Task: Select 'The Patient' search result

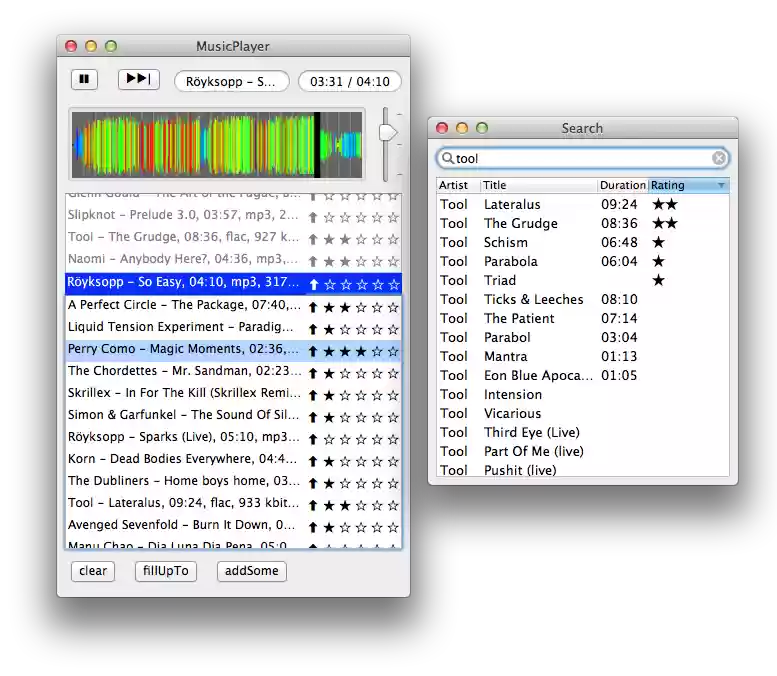Action: tap(583, 318)
